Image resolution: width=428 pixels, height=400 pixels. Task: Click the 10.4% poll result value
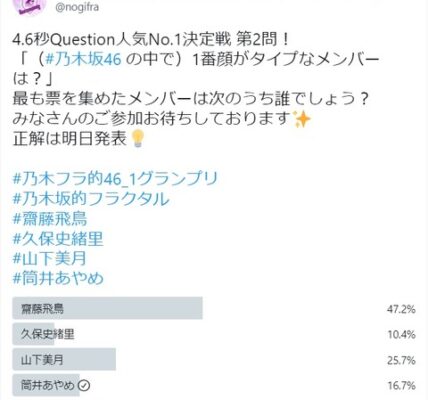click(x=401, y=334)
